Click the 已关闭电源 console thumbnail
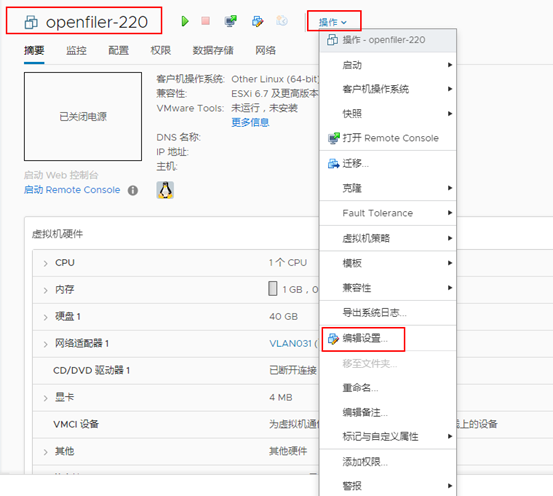The width and height of the screenshot is (553, 496). pyautogui.click(x=83, y=116)
